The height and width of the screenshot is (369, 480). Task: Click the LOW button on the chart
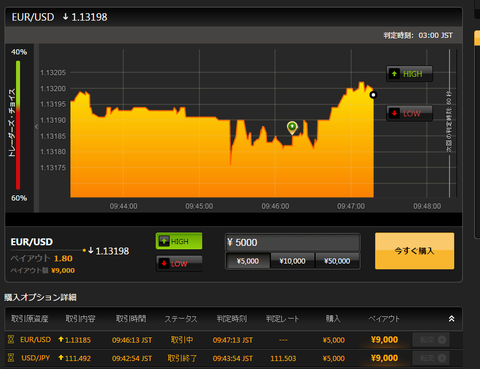(x=409, y=113)
